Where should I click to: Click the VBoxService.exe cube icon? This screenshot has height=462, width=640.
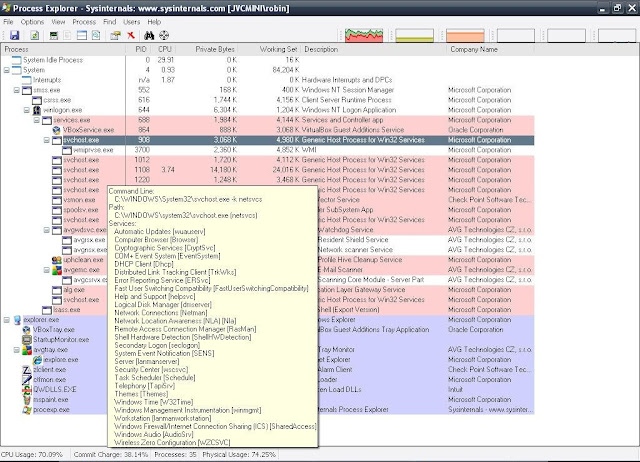(57, 130)
